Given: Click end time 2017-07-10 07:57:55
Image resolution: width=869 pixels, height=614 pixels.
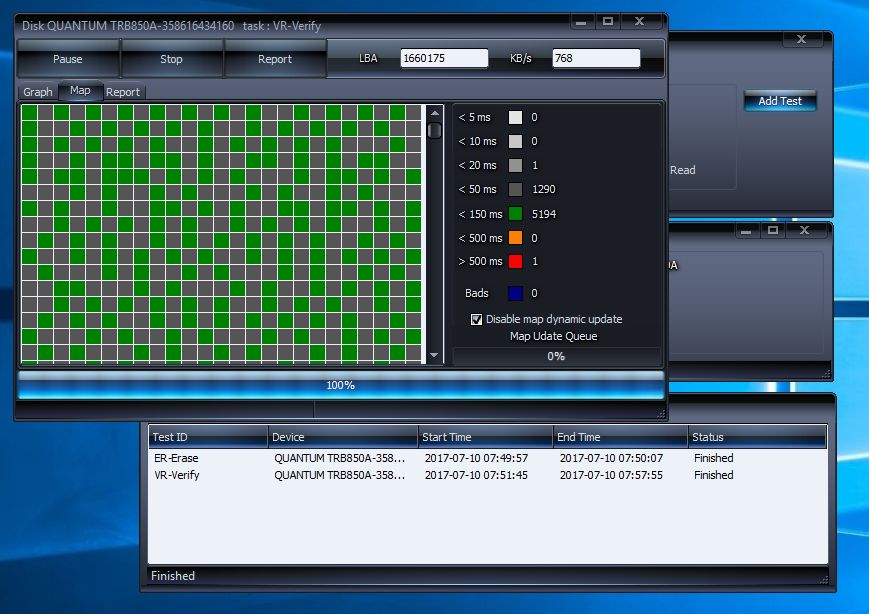Looking at the screenshot, I should coord(611,475).
